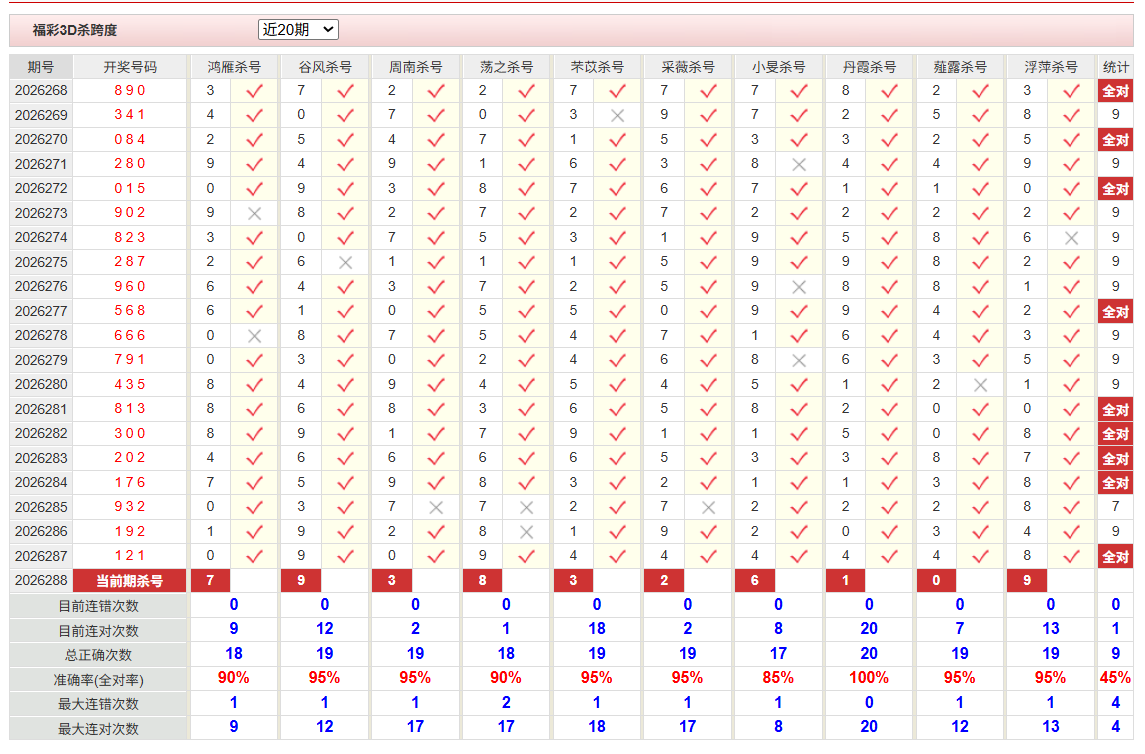
Task: Click the 统计 column header
Action: [1115, 67]
